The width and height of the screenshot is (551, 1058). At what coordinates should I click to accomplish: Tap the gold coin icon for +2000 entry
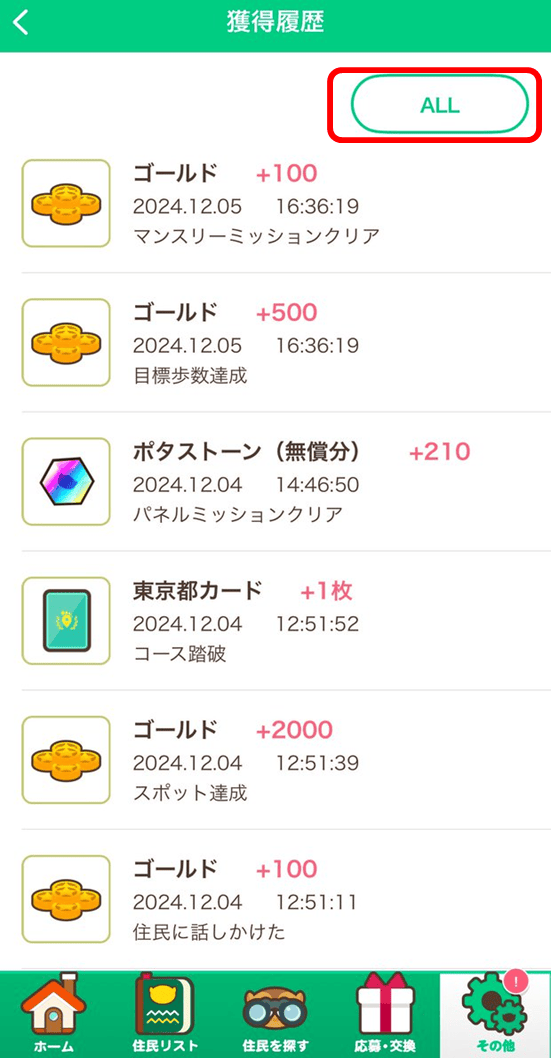(66, 759)
